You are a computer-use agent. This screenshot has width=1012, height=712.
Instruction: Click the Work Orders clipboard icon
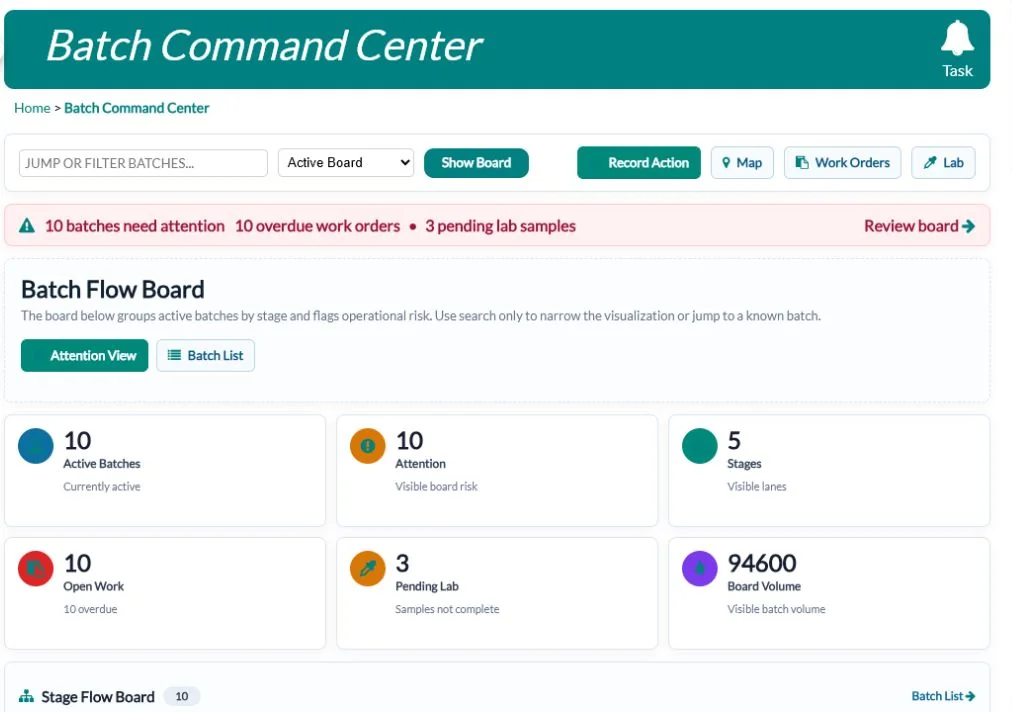click(802, 163)
